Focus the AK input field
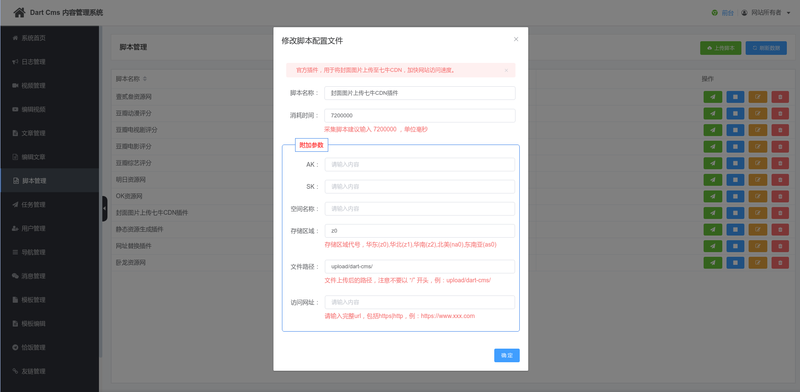 [x=419, y=164]
